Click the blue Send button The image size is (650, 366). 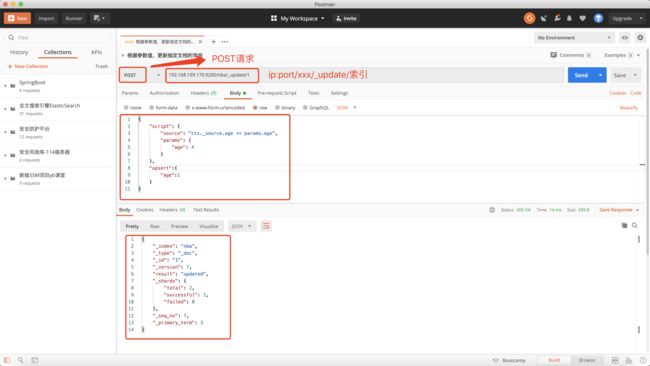click(581, 75)
